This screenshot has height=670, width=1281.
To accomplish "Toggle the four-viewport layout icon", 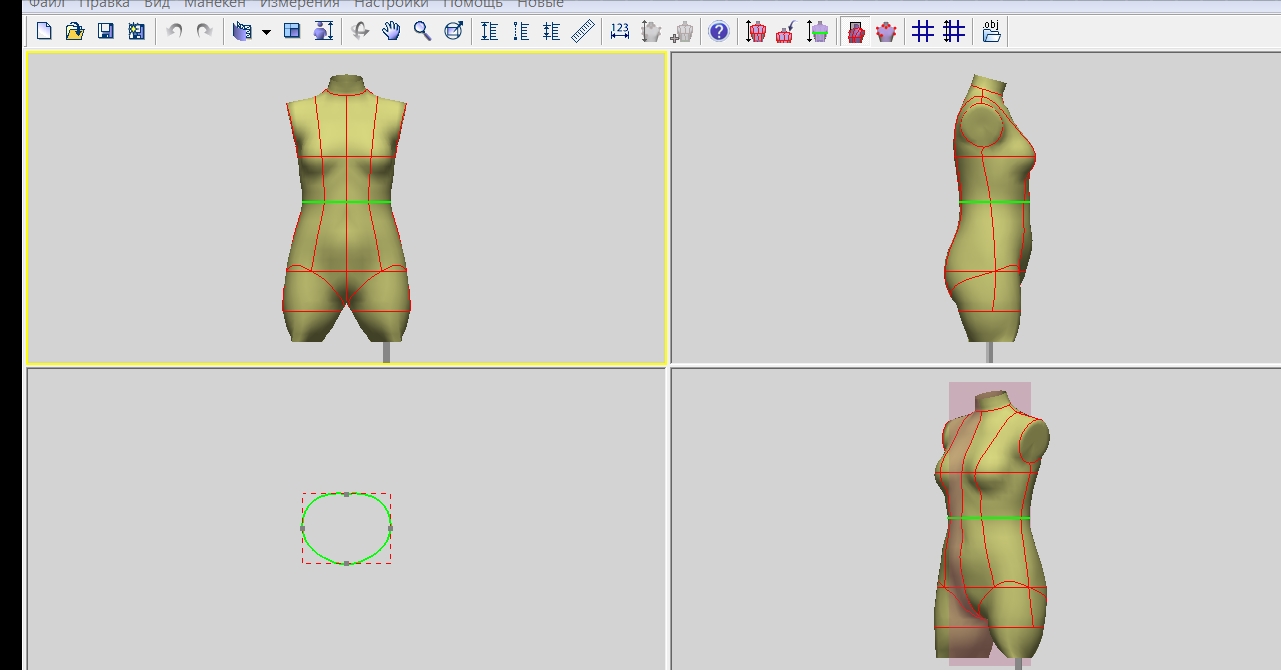I will pos(292,31).
